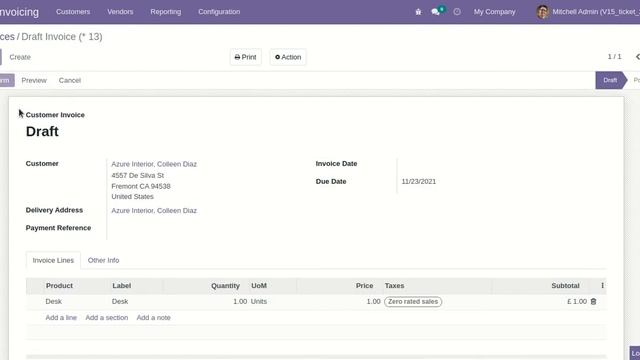Click price cell 1.00 beside Zero rated sales

coord(373,301)
